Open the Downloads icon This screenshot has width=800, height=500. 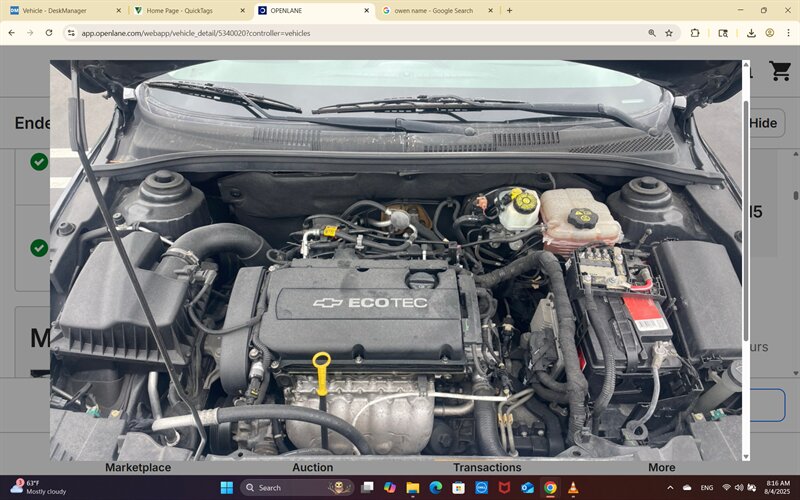[x=751, y=33]
